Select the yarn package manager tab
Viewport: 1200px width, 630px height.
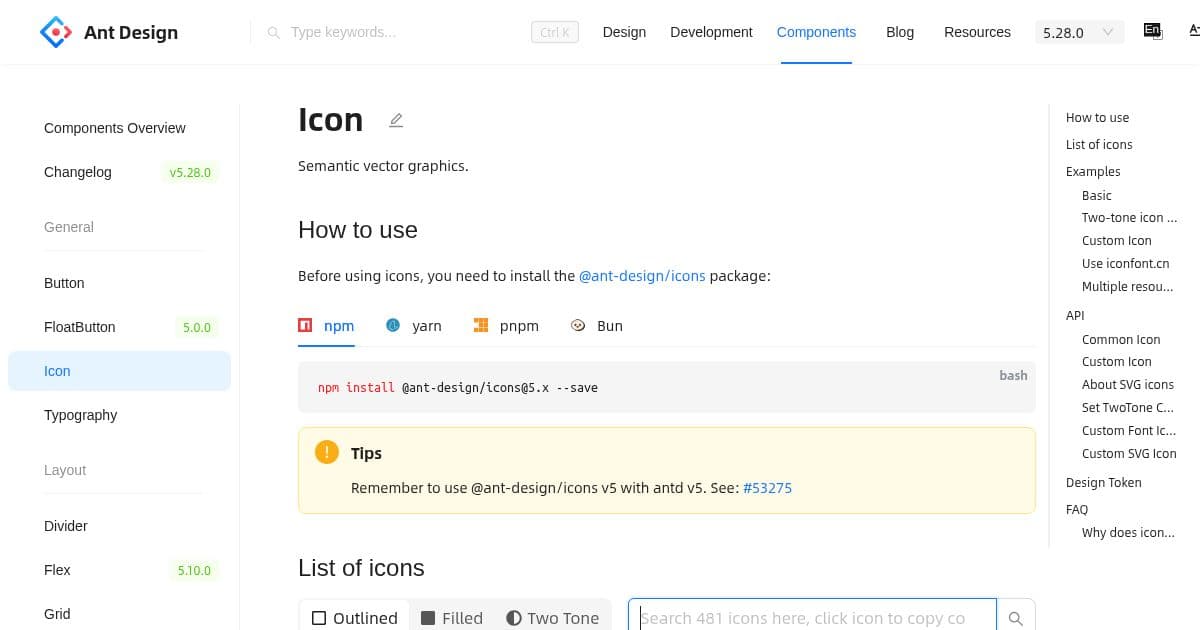tap(414, 326)
